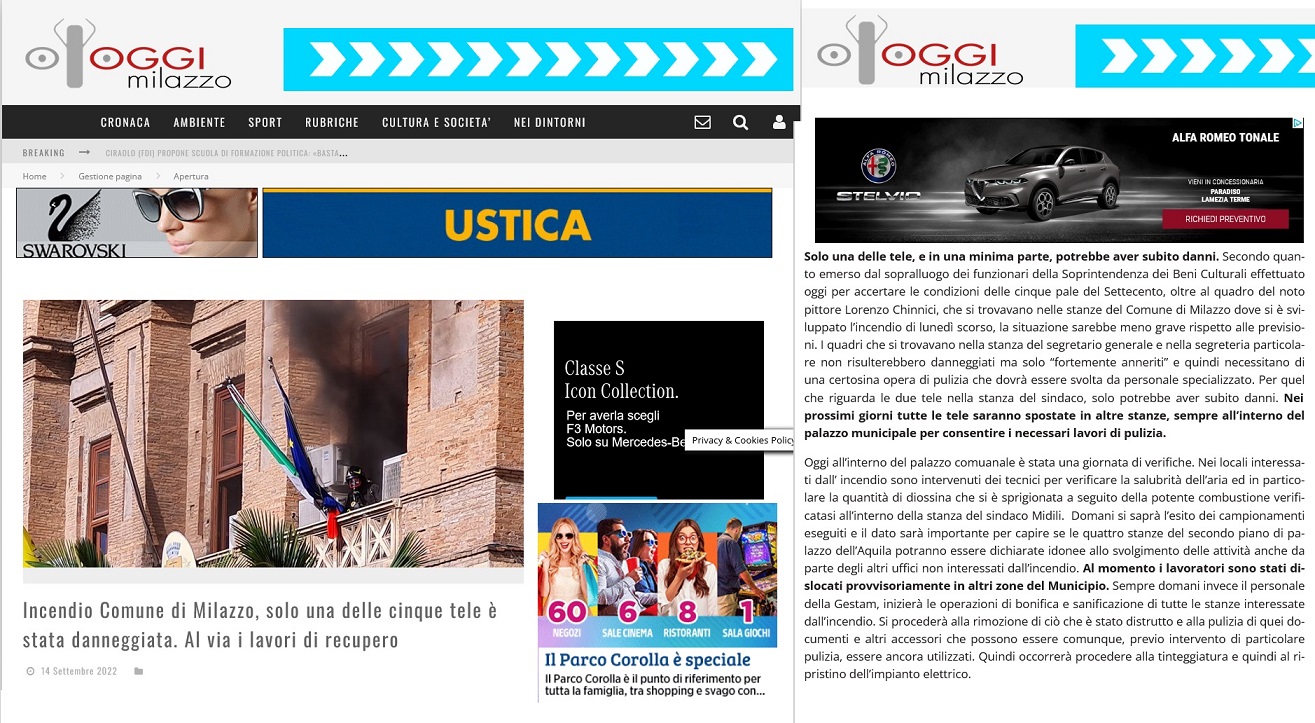Screen dimensions: 1315x723
Task: Open Gestione pagina breadcrumb link
Action: pos(110,176)
